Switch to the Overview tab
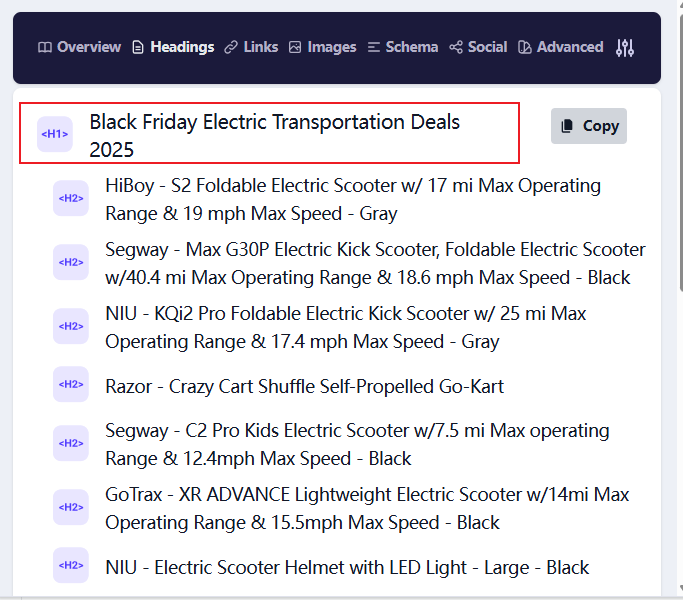The width and height of the screenshot is (683, 600). click(x=79, y=47)
